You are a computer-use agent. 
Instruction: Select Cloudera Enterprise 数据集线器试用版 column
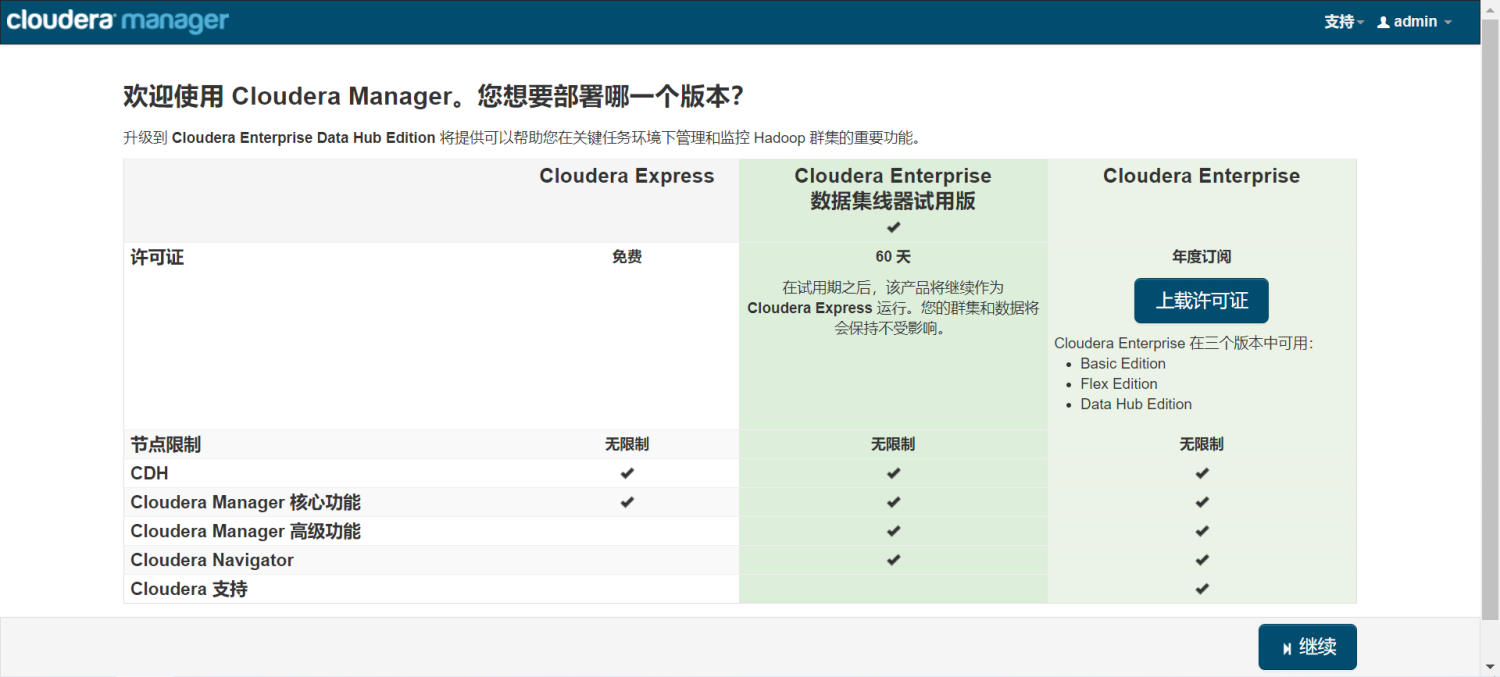[893, 188]
